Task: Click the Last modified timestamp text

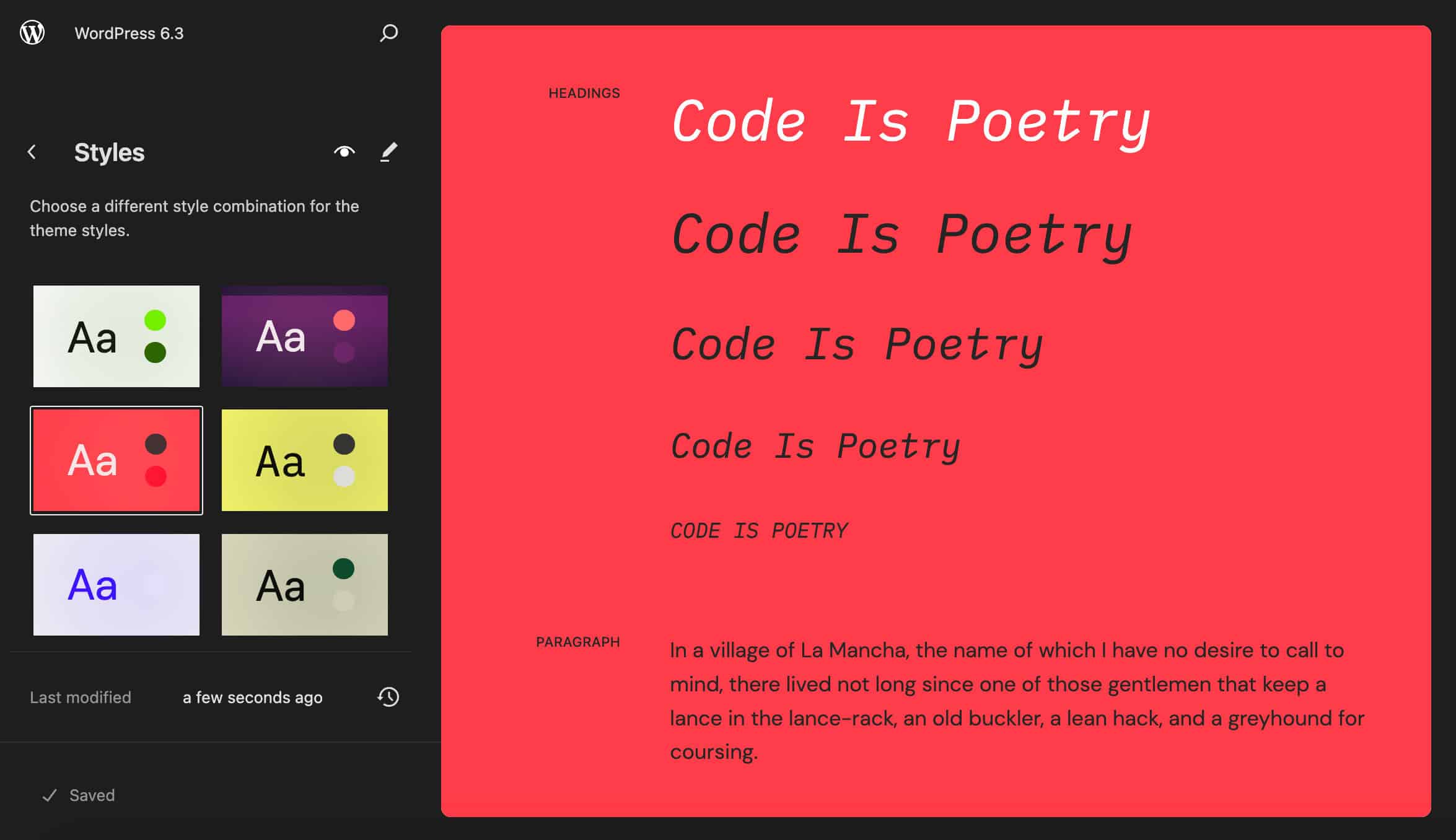Action: (251, 697)
